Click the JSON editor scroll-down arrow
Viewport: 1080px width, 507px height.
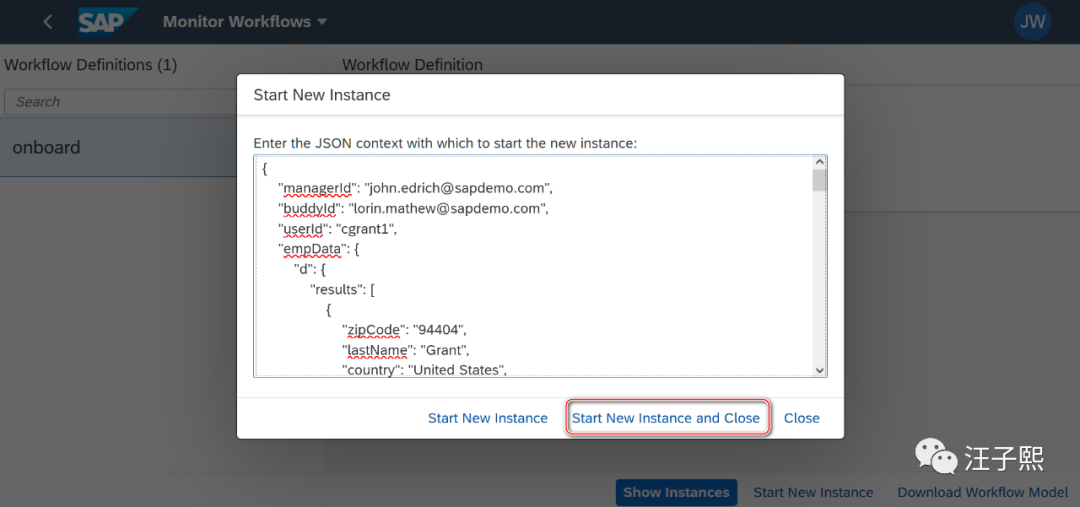(820, 370)
